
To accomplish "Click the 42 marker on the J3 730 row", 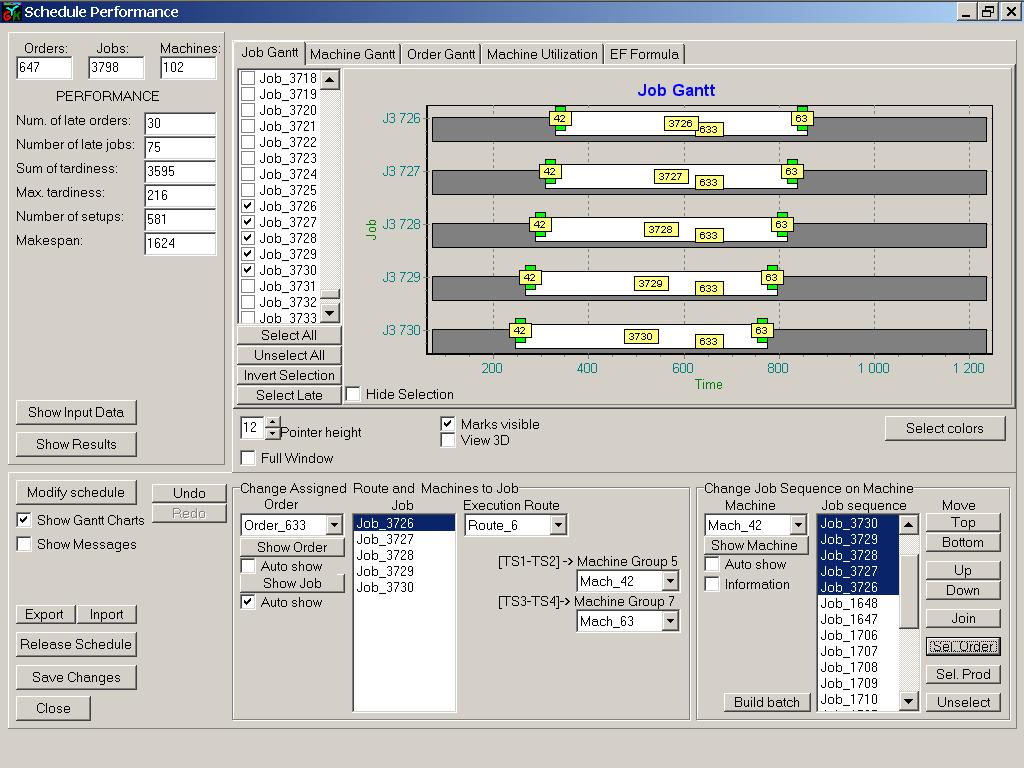I will (519, 330).
